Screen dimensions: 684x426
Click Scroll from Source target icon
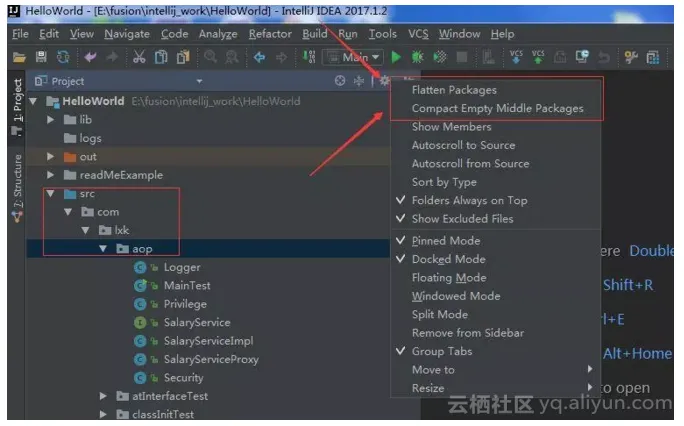pyautogui.click(x=340, y=81)
